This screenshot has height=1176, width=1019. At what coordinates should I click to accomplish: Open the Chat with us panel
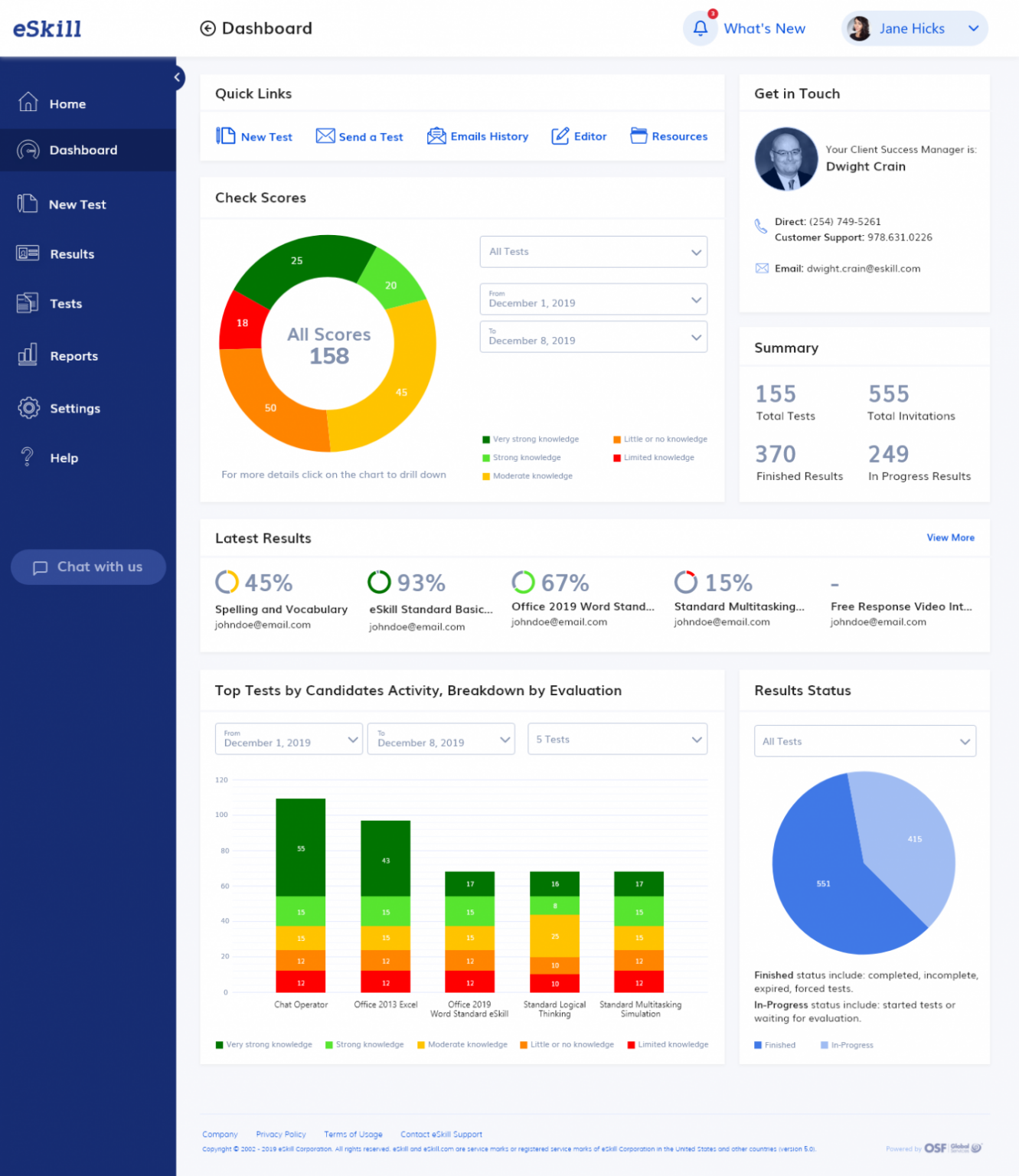coord(88,567)
